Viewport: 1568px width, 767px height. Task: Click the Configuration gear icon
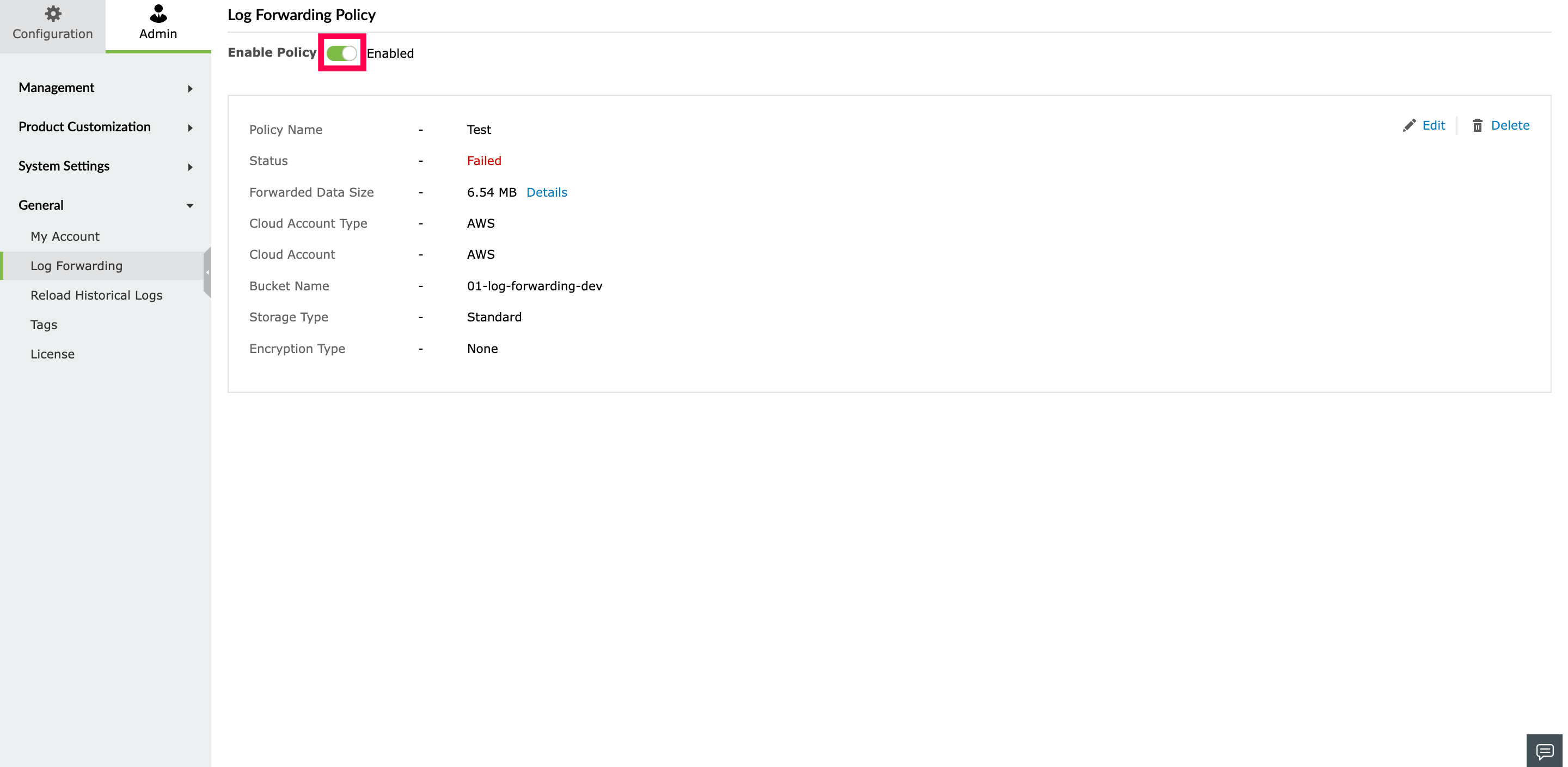click(53, 14)
